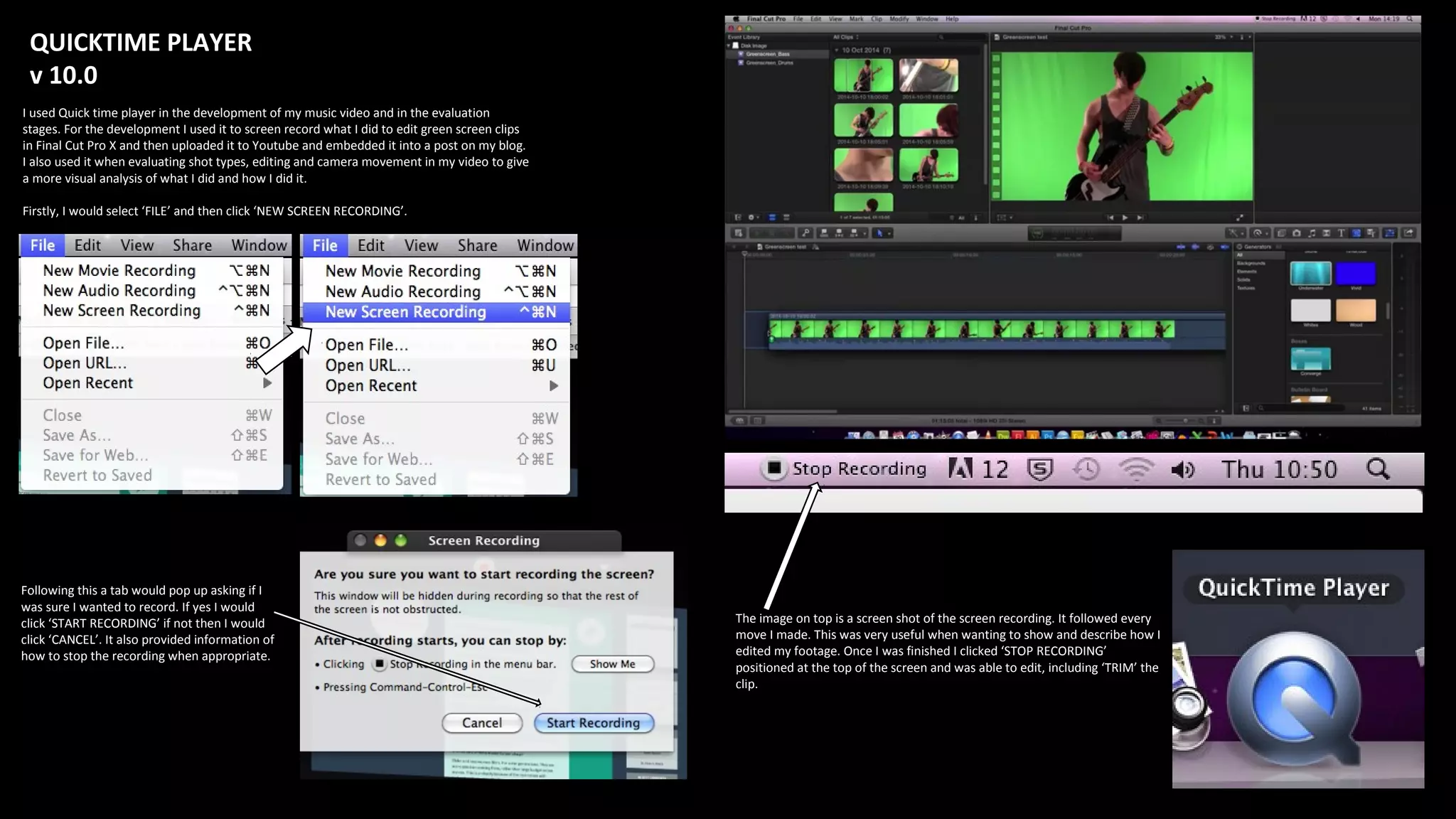The image size is (1456, 819).
Task: Switch event browser to filmstrip view
Action: [772, 218]
